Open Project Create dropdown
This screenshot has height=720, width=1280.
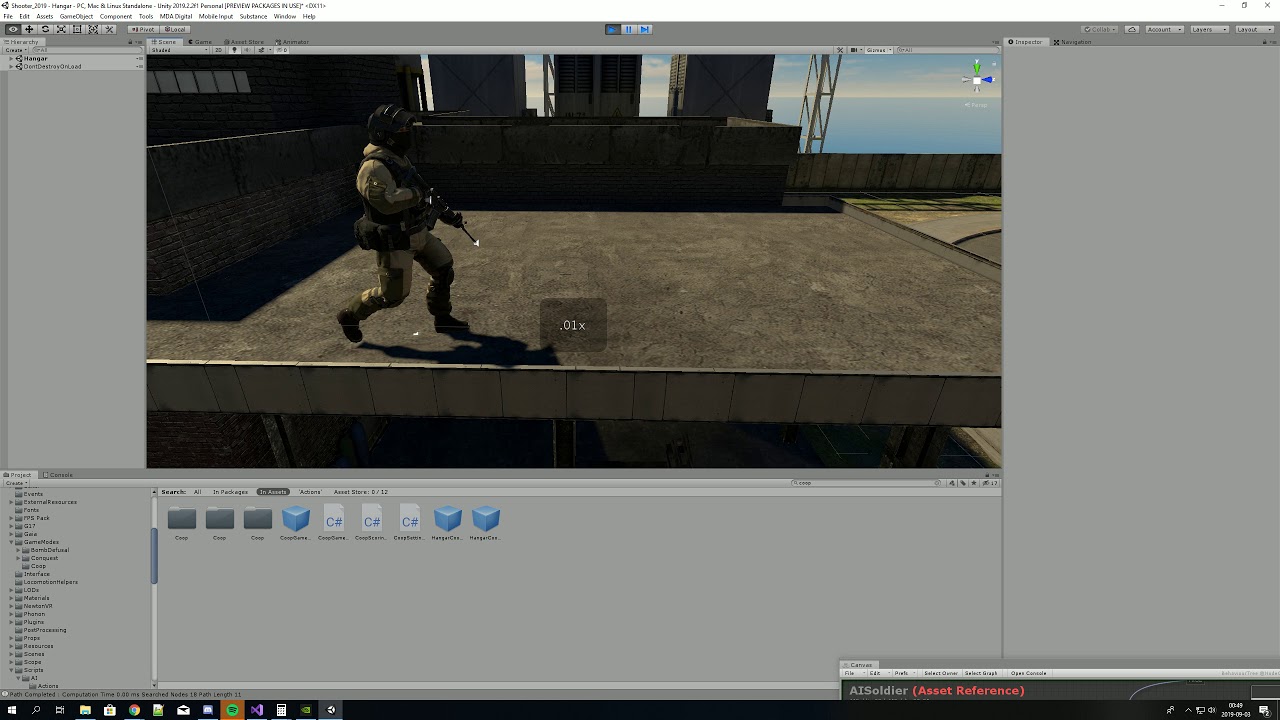pos(15,483)
